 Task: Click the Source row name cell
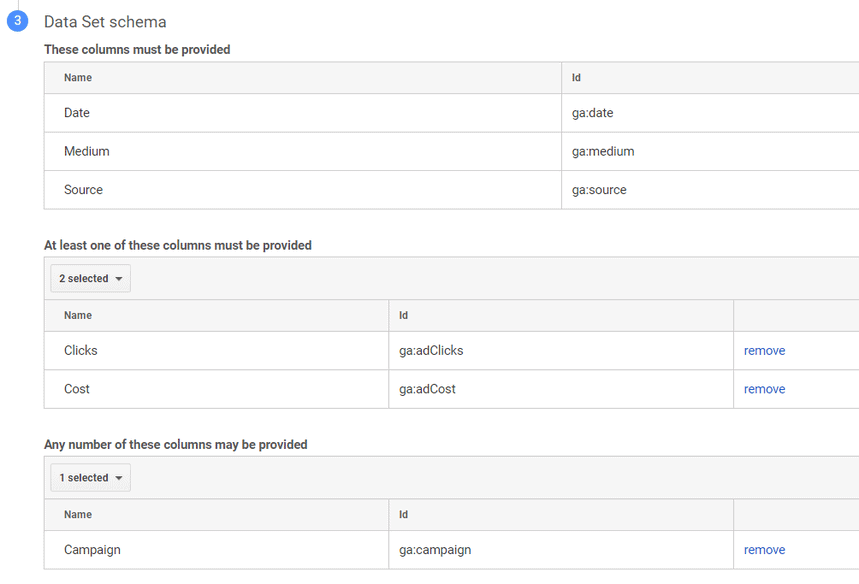pyautogui.click(x=83, y=190)
